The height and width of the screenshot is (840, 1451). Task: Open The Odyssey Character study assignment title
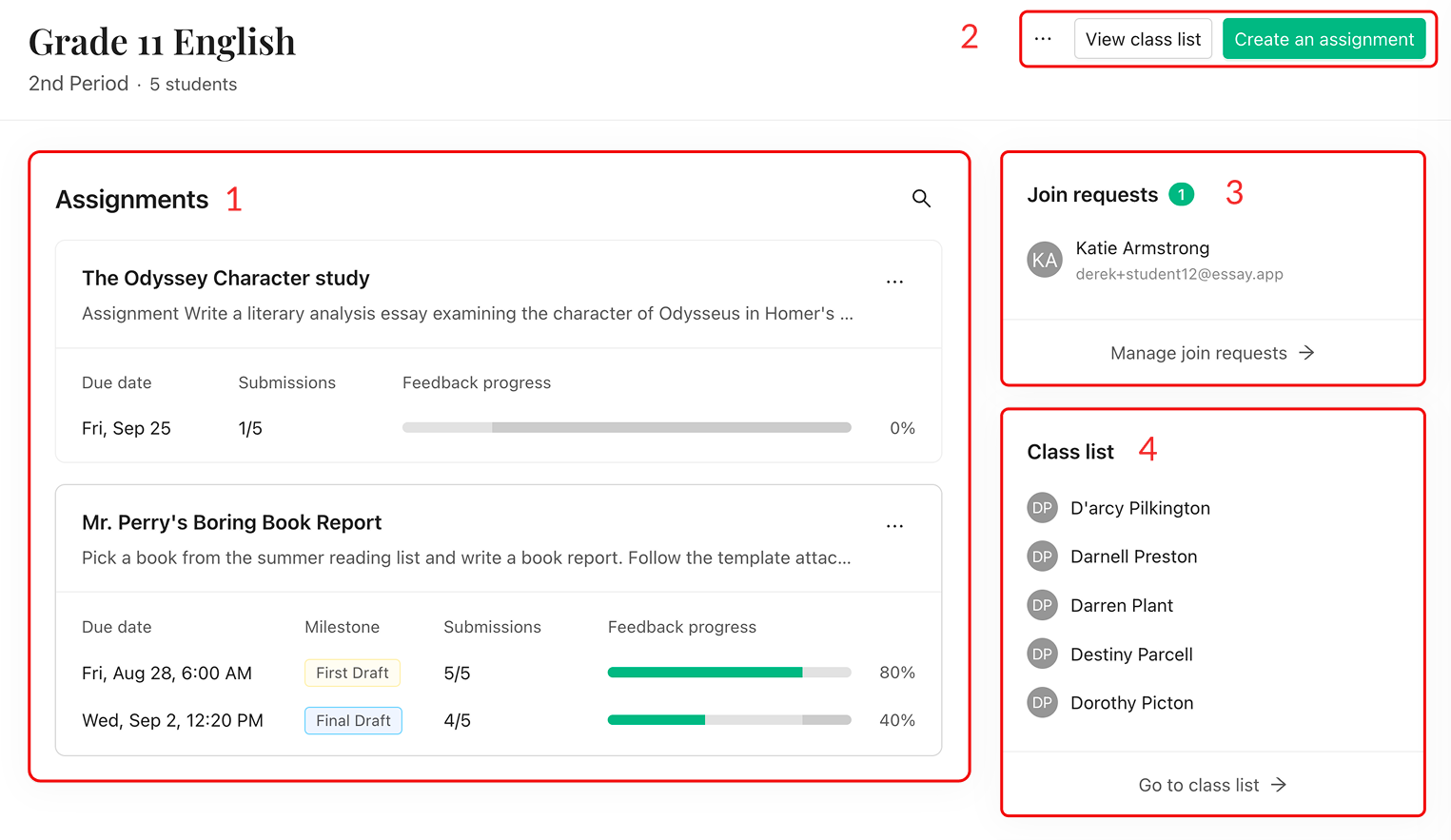(225, 278)
